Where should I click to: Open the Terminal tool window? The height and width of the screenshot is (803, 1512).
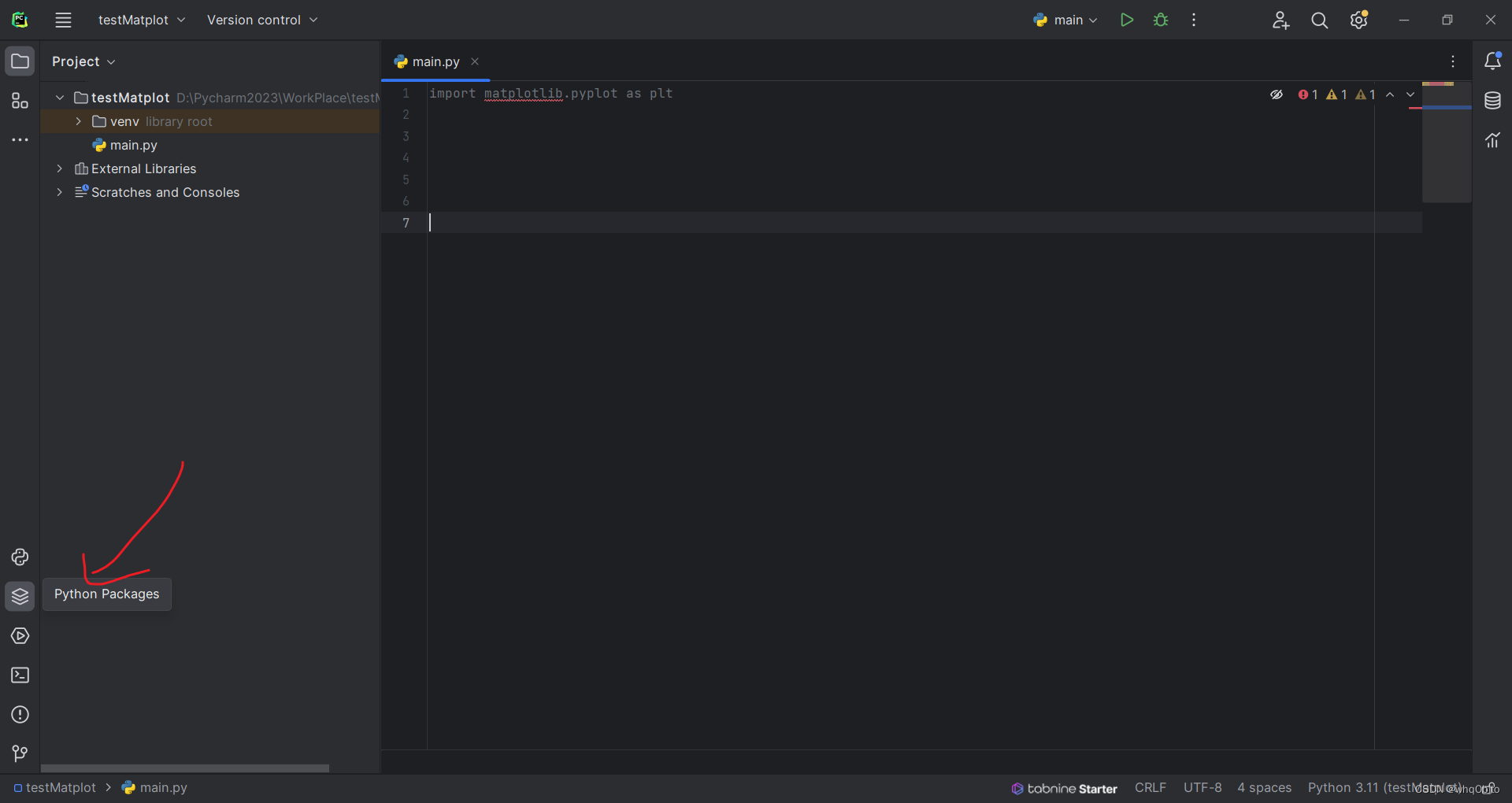tap(20, 675)
